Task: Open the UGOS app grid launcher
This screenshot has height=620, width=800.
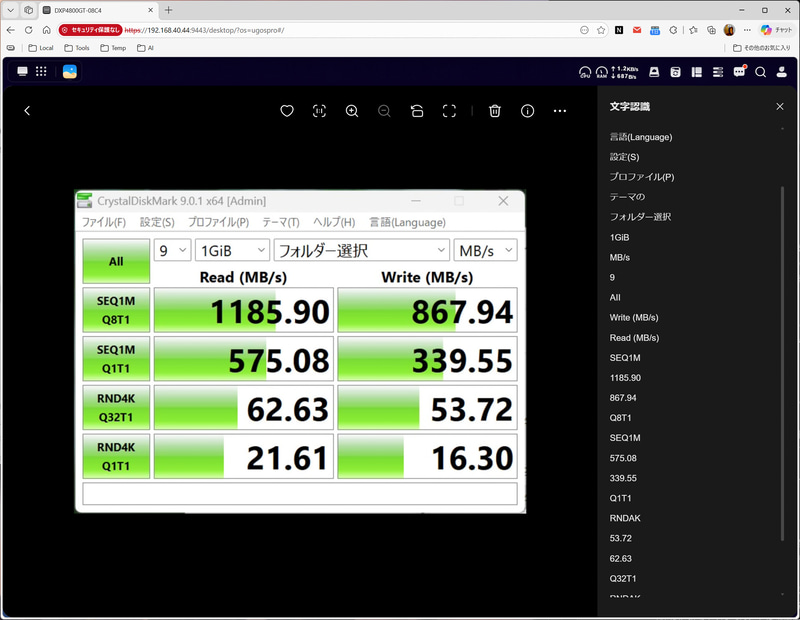Action: 41,71
